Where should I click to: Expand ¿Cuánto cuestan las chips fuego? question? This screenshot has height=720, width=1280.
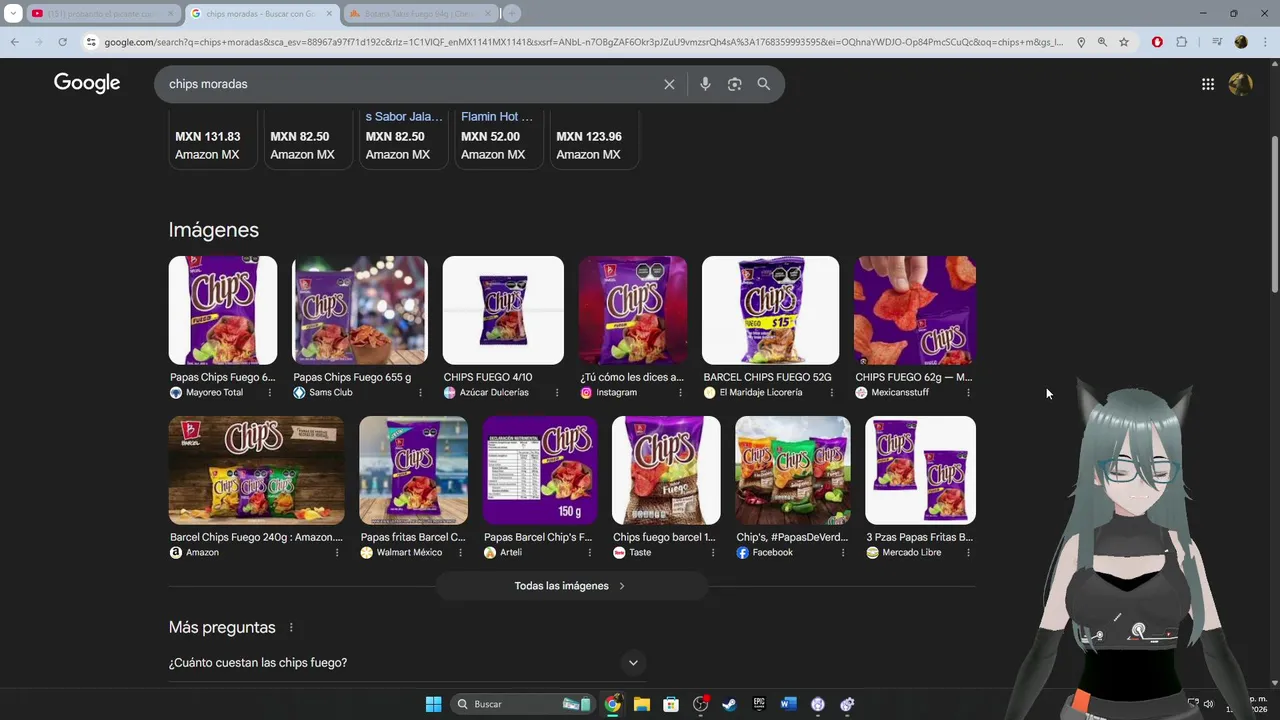pyautogui.click(x=632, y=662)
